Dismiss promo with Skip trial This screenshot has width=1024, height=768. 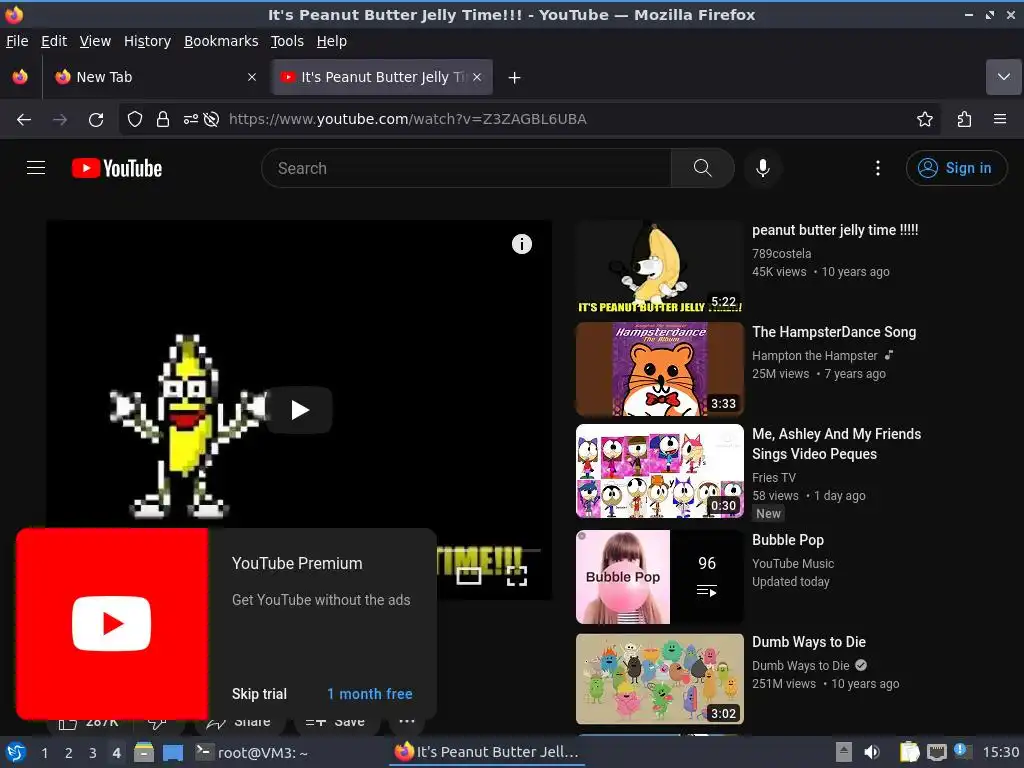259,694
